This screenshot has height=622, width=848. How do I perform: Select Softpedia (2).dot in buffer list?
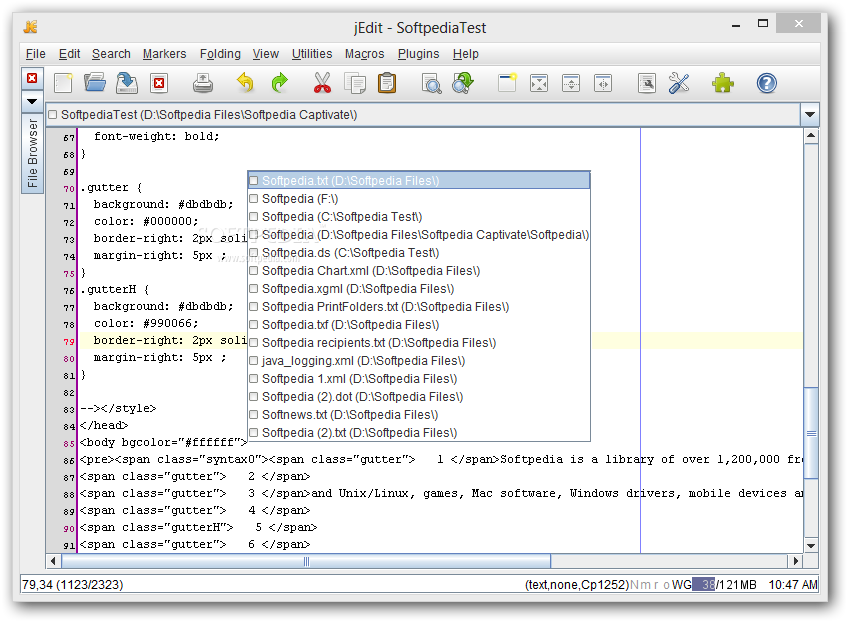tap(419, 396)
